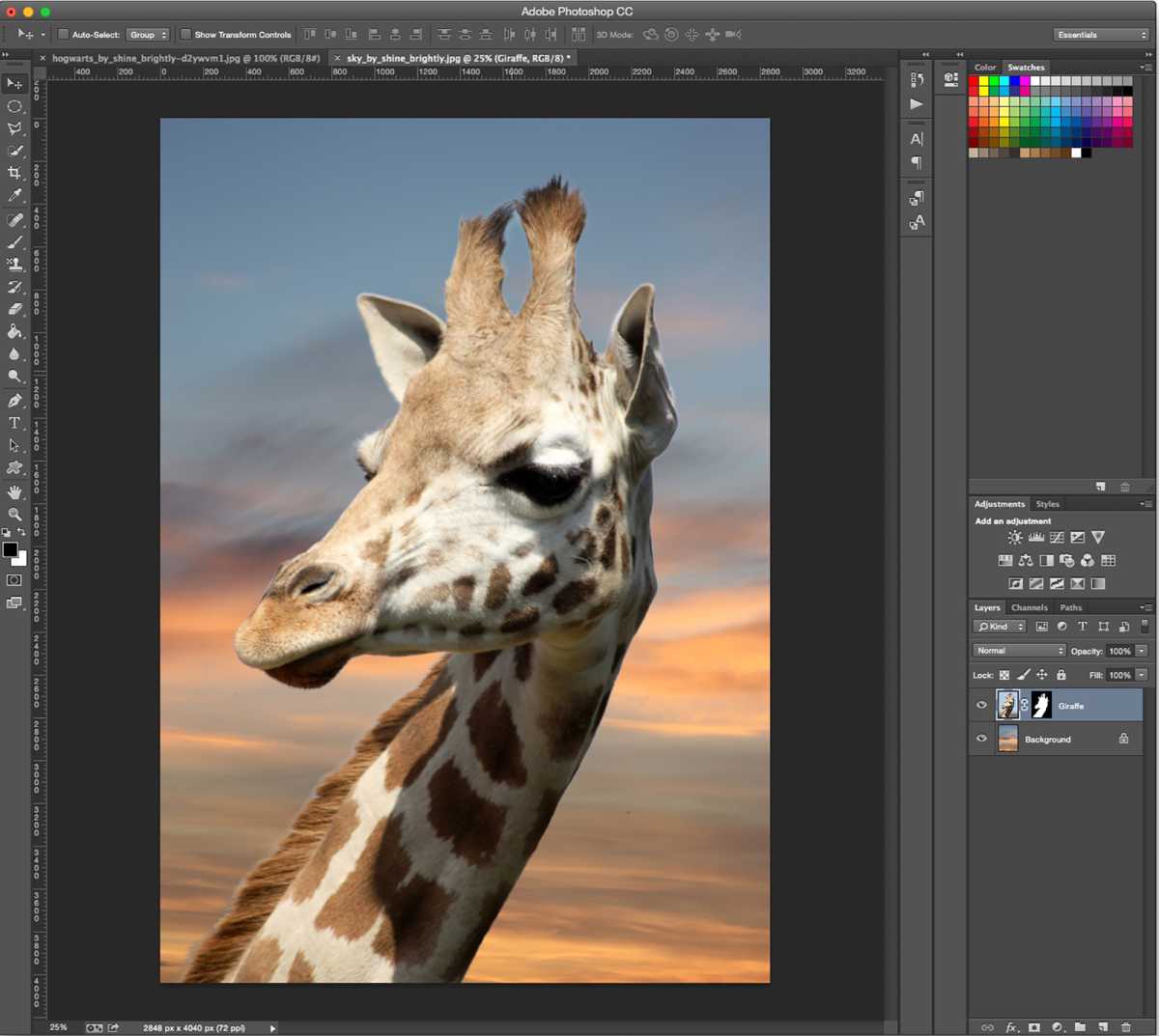
Task: Click the foreground color swatch
Action: 10,549
